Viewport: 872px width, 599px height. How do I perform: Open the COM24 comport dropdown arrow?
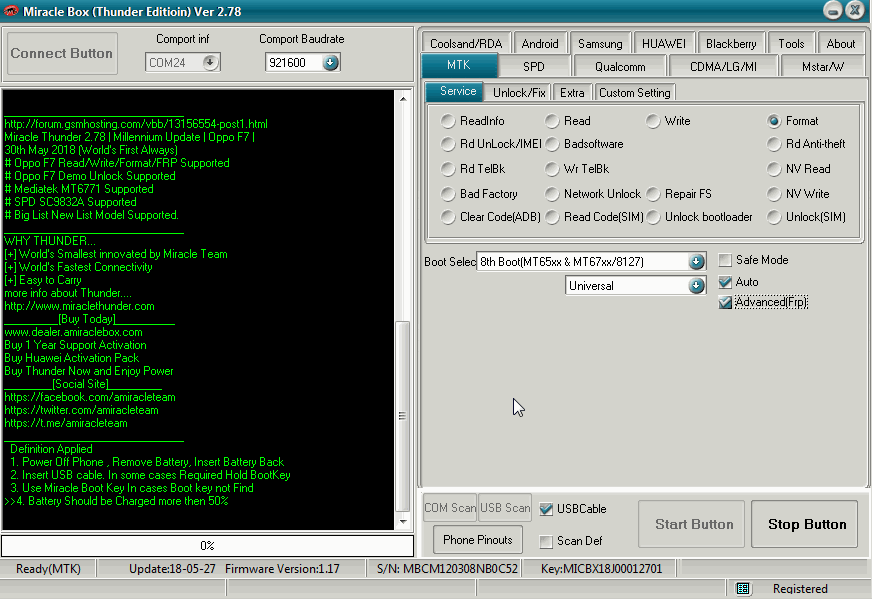pos(210,62)
